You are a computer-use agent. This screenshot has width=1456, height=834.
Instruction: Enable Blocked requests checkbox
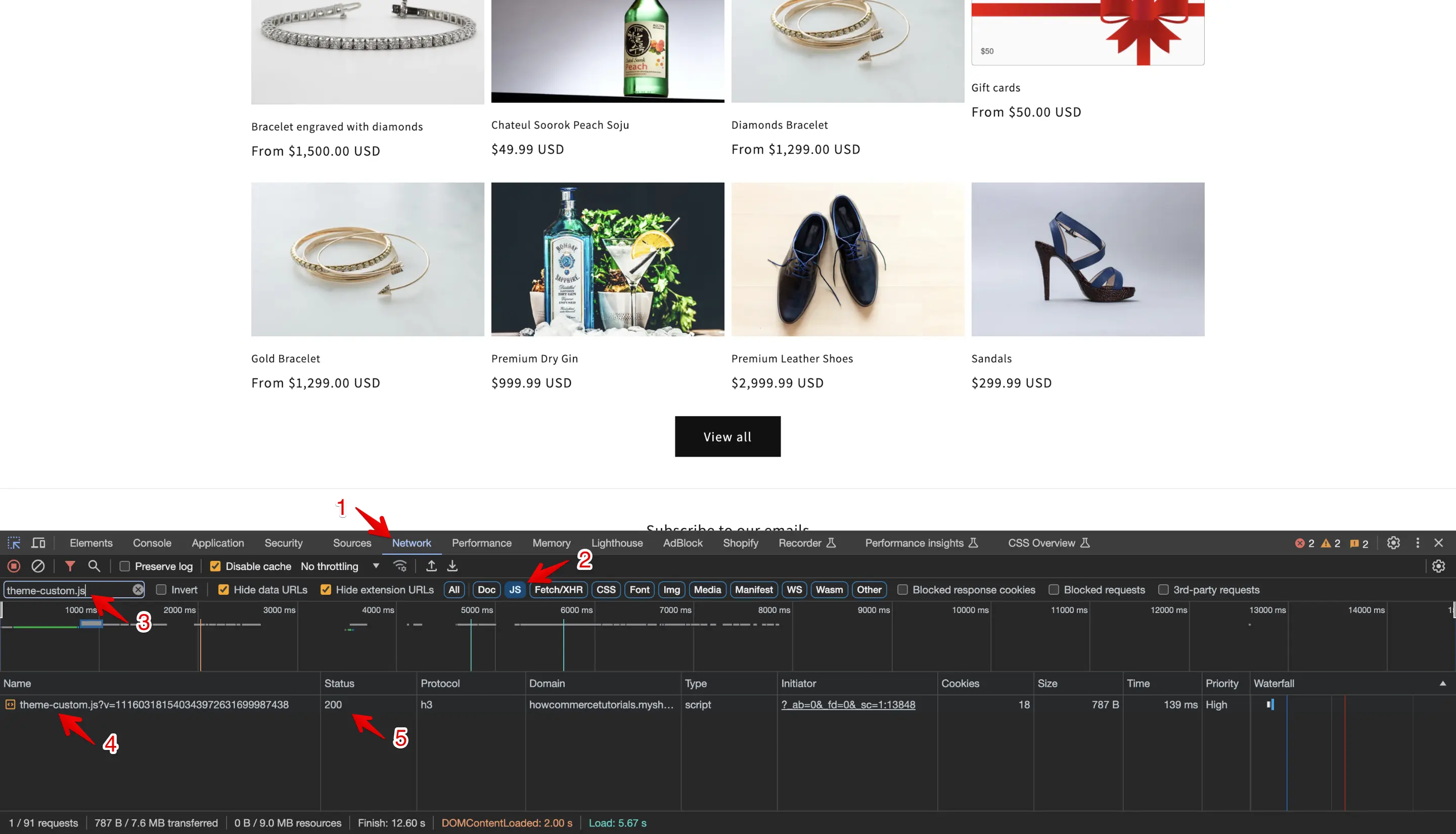point(1053,589)
